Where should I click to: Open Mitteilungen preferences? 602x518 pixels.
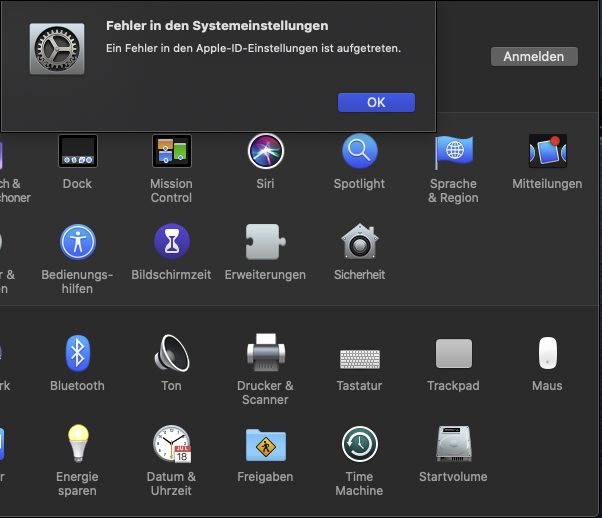point(547,152)
